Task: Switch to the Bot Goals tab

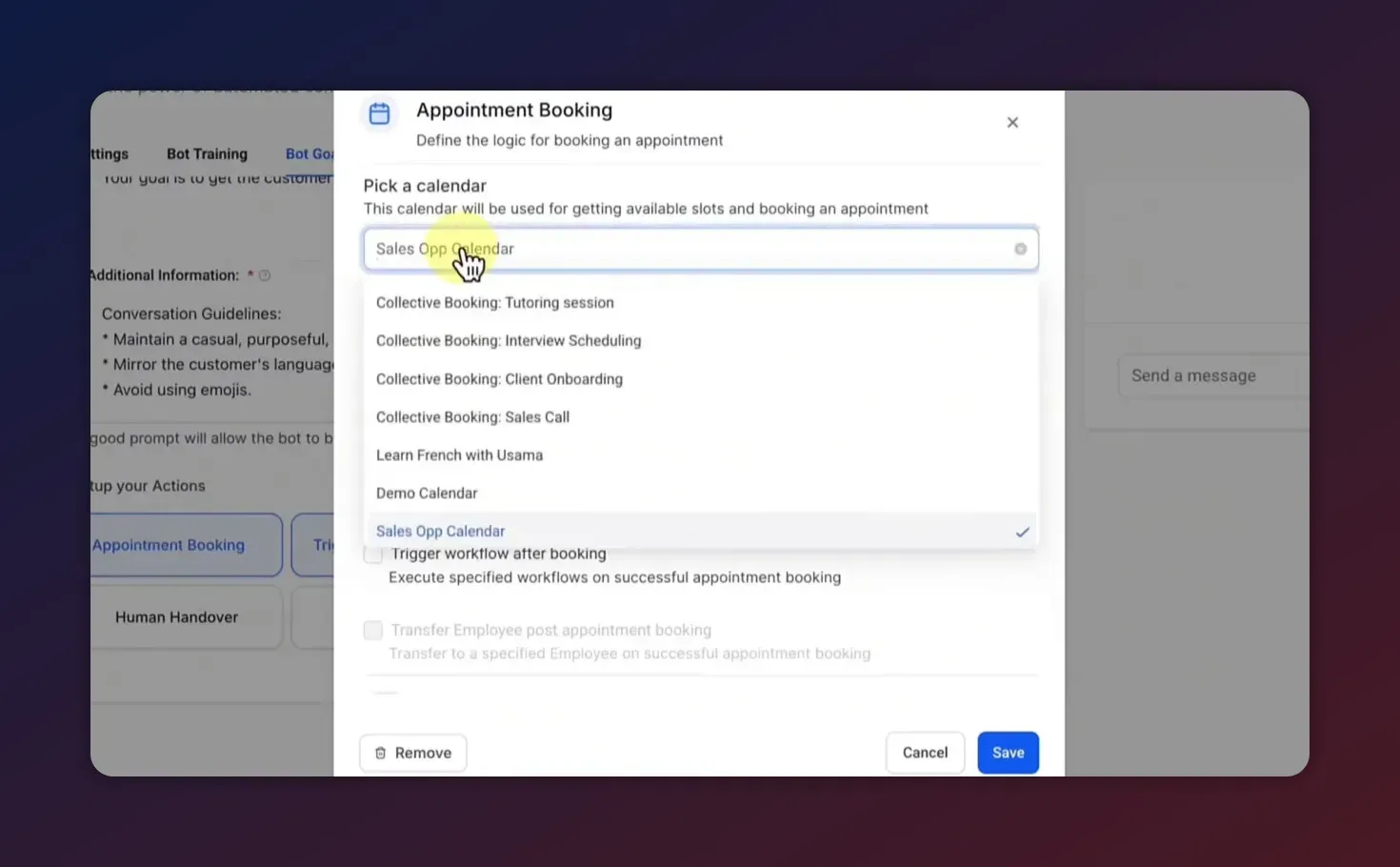Action: tap(310, 153)
